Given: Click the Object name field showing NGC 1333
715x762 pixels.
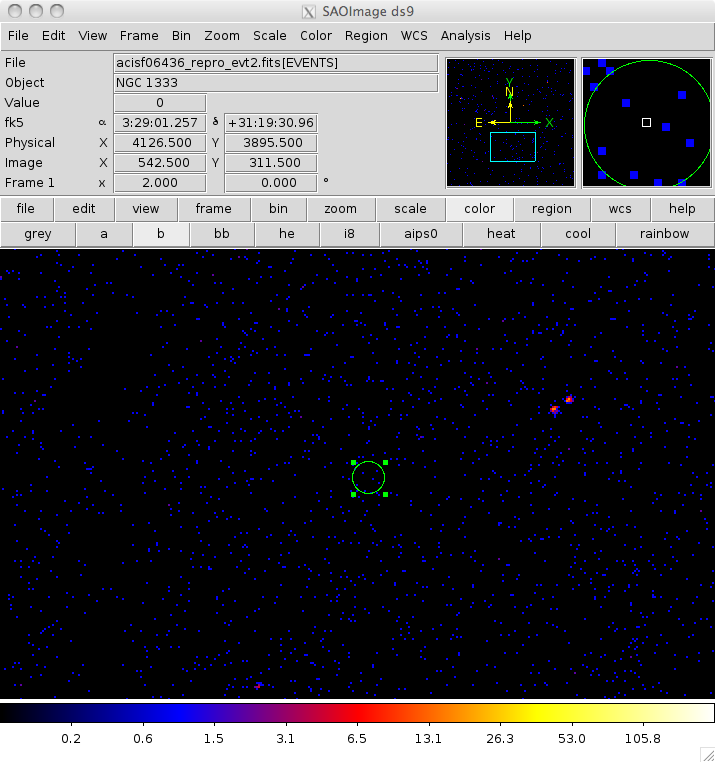Looking at the screenshot, I should [276, 83].
